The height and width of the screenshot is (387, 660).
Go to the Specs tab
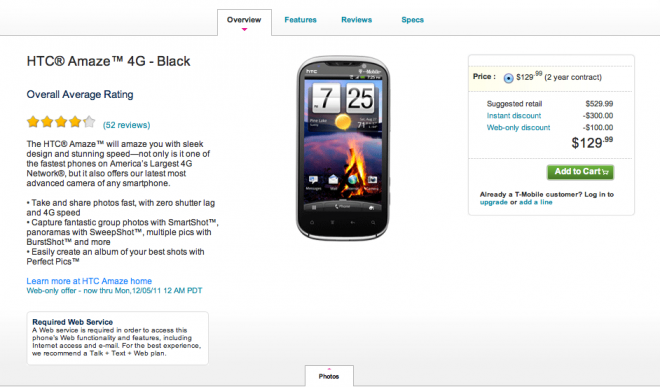[x=412, y=20]
